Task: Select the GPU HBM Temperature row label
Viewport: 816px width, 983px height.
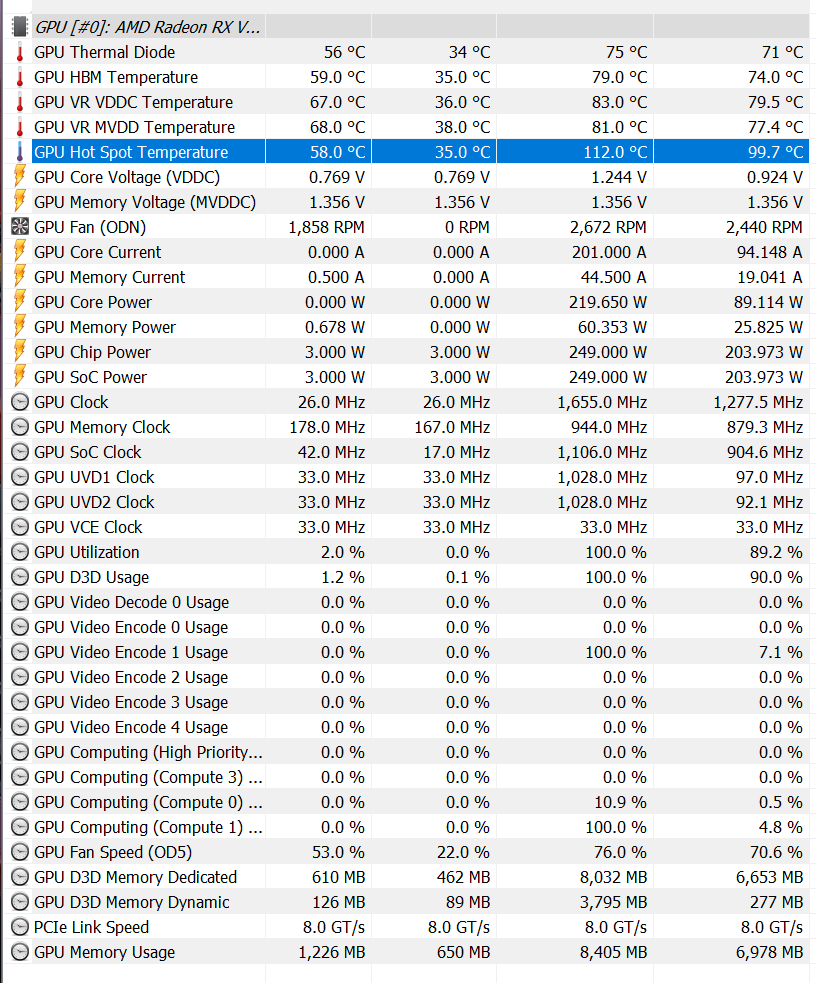Action: (x=116, y=77)
